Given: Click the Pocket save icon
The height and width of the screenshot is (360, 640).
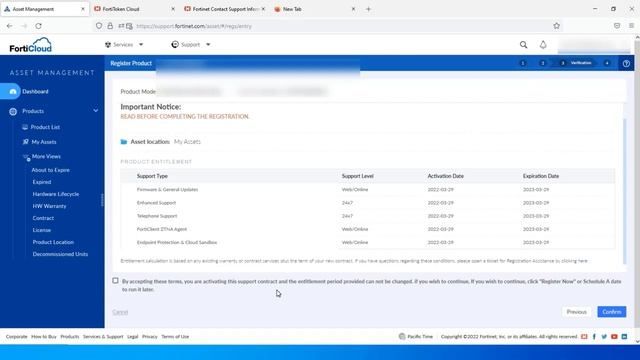Looking at the screenshot, I should coord(617,26).
